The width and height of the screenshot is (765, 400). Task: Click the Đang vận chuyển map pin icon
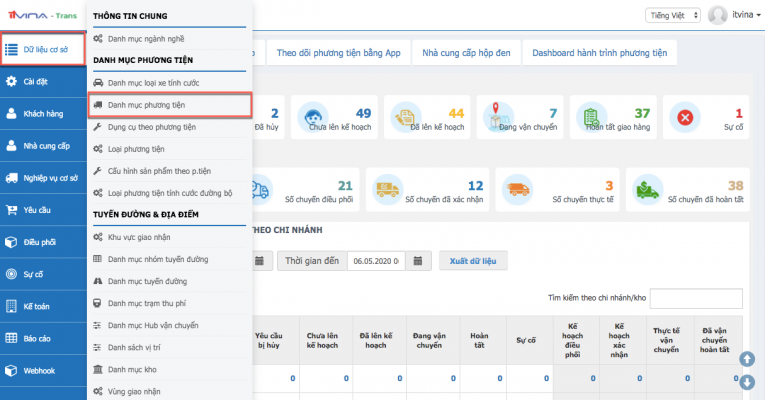coord(498,117)
